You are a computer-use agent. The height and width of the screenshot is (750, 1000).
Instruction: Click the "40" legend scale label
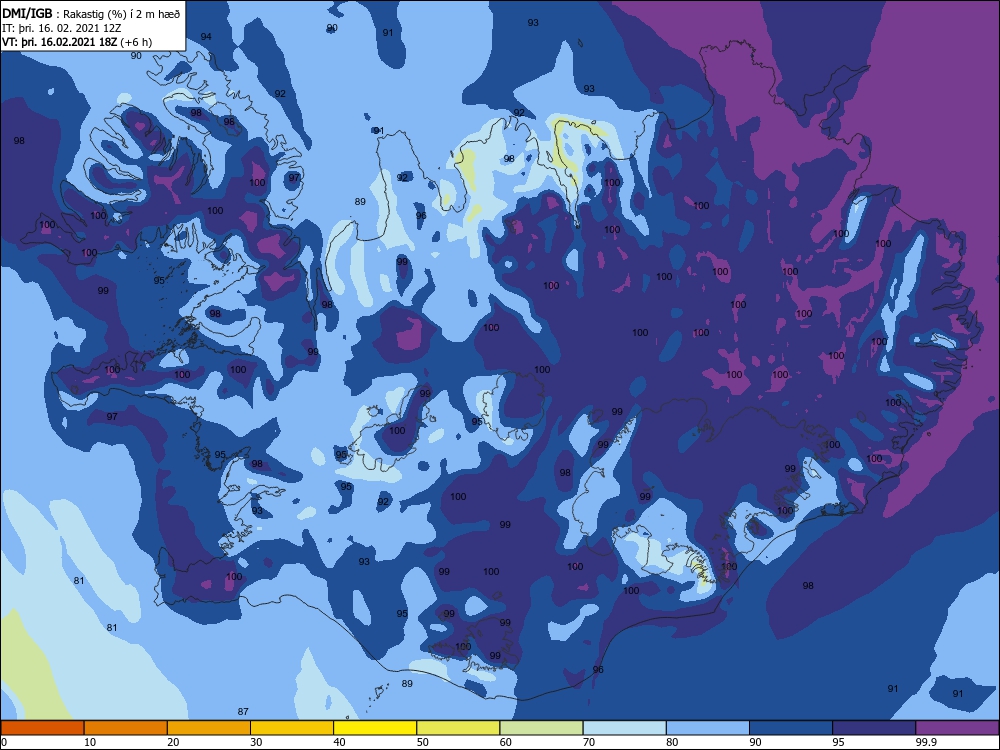[339, 742]
